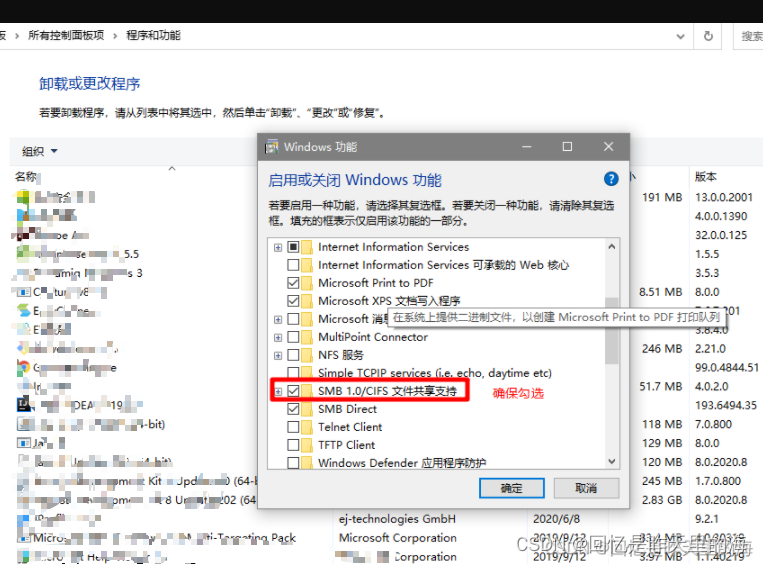
Task: Click the features list scrollbar thumb
Action: coord(612,330)
